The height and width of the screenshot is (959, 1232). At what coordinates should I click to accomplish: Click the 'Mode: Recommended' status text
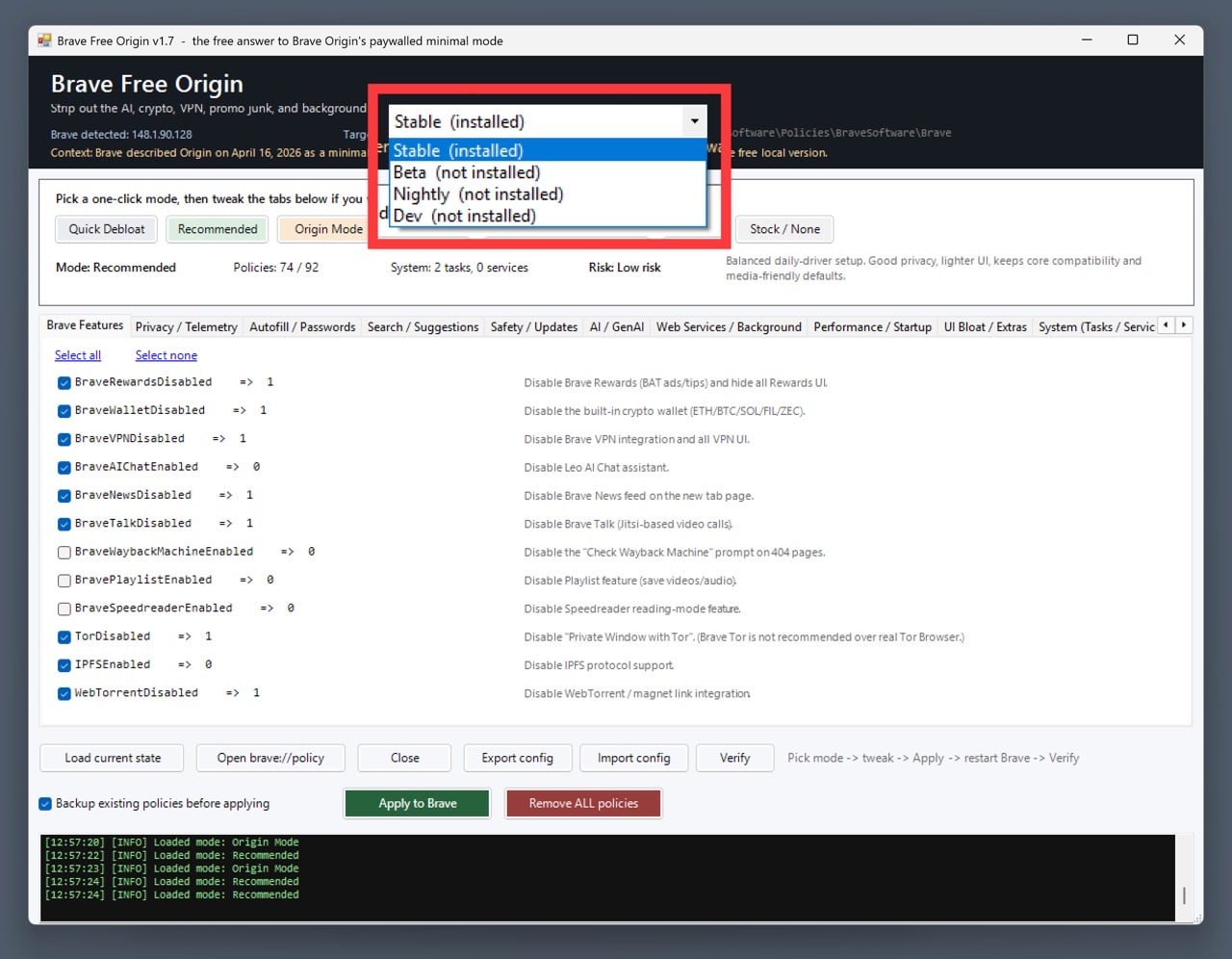pos(115,268)
